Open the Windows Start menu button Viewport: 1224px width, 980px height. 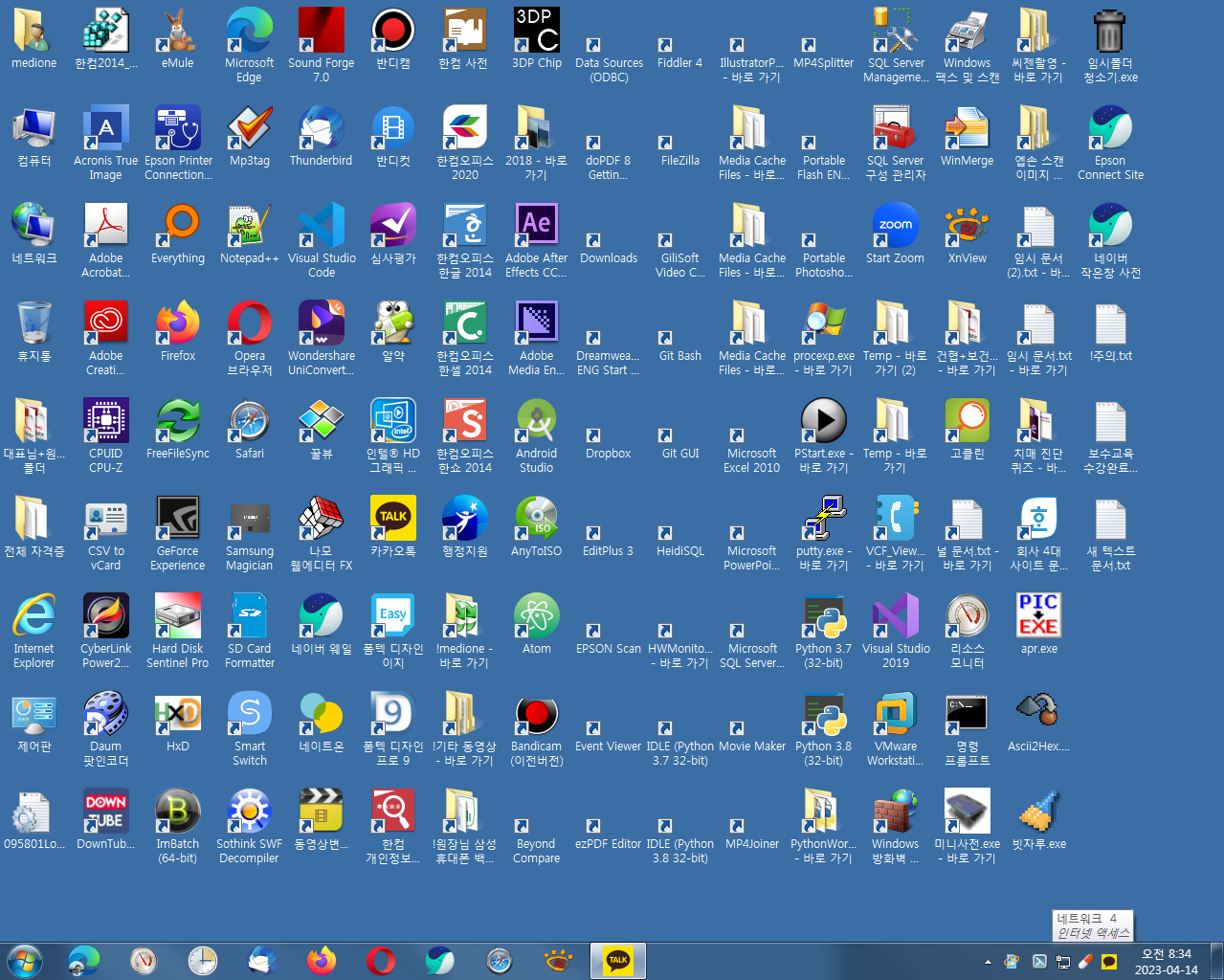(24, 960)
